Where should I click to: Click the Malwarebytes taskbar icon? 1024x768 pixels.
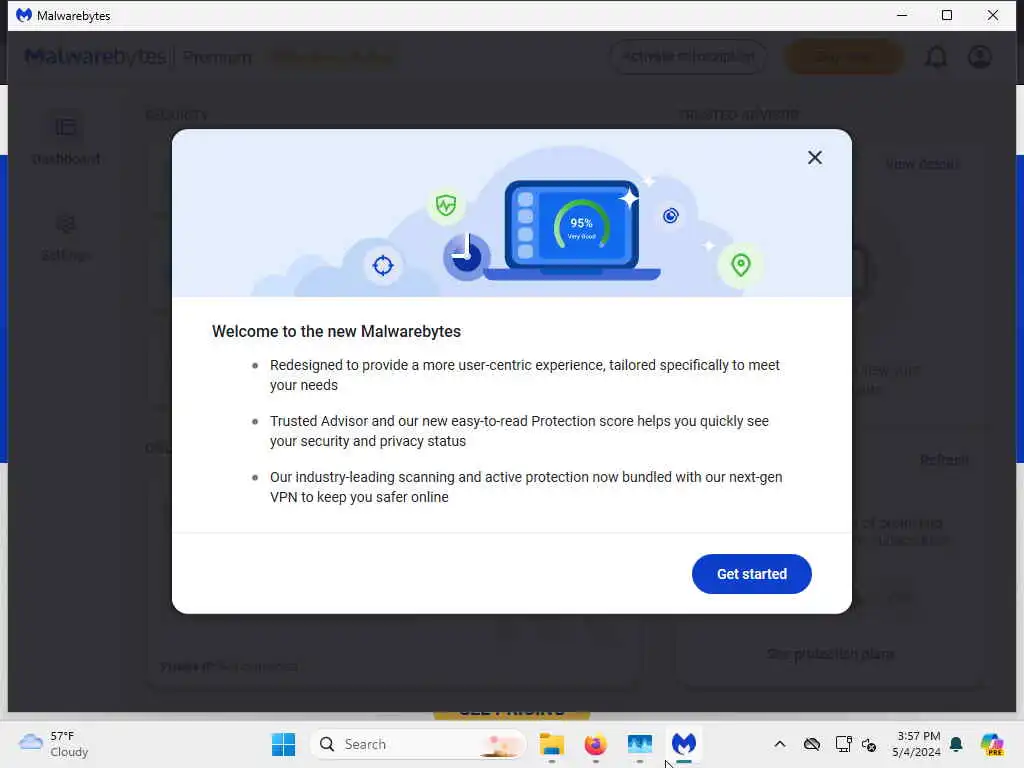pyautogui.click(x=684, y=744)
